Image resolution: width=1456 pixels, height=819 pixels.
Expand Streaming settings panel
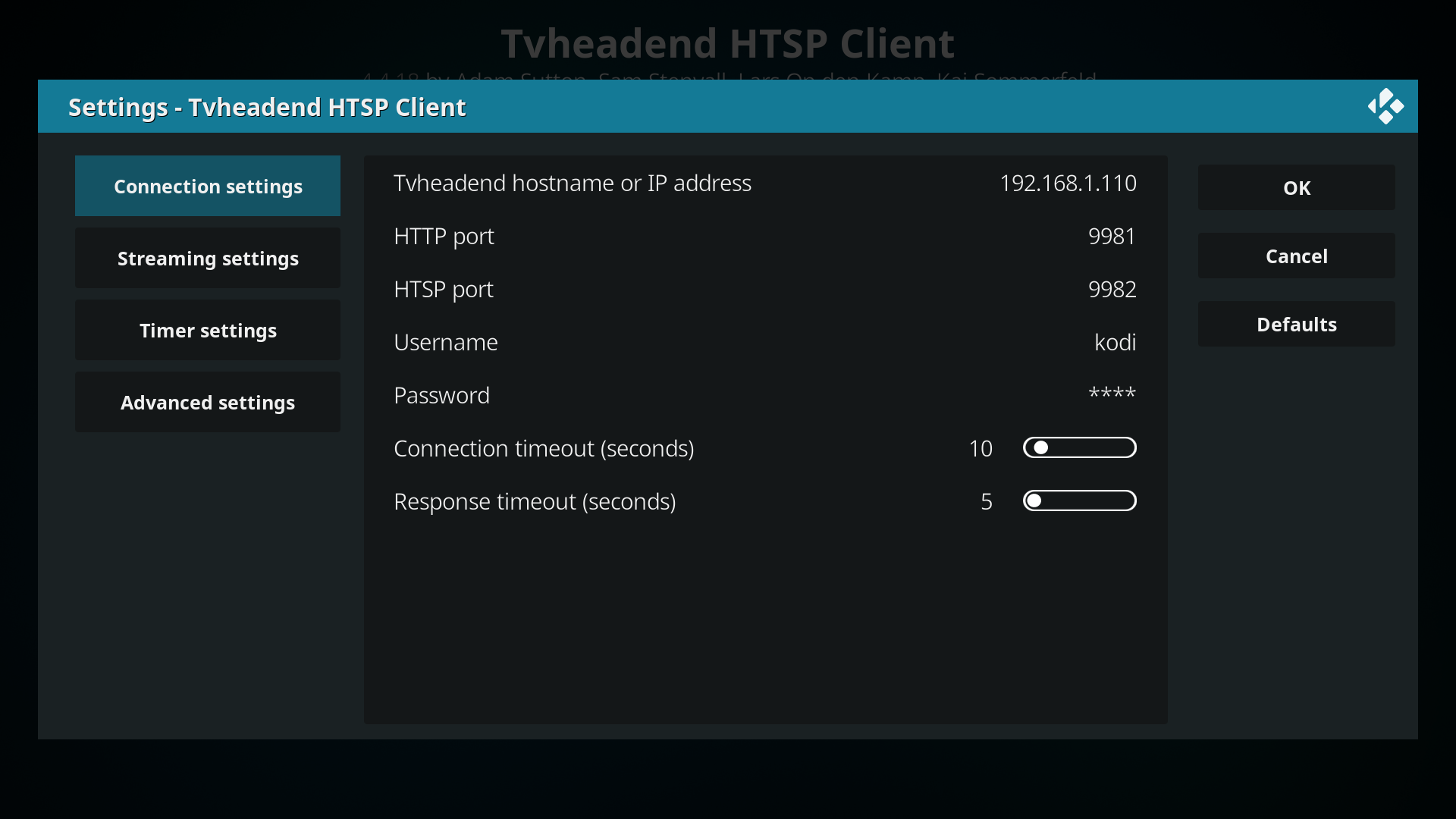(x=208, y=258)
